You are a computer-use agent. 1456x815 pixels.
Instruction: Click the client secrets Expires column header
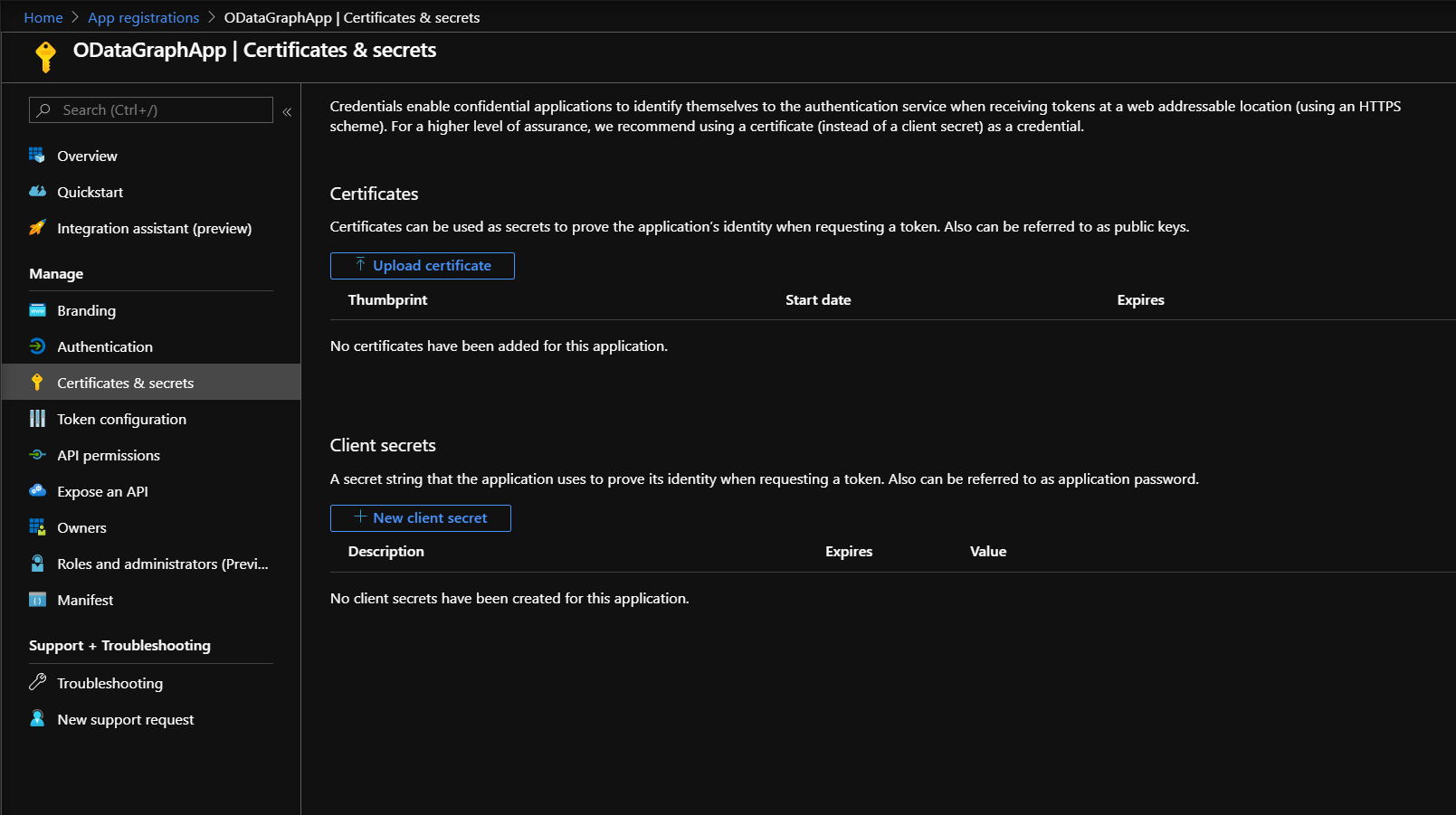849,551
